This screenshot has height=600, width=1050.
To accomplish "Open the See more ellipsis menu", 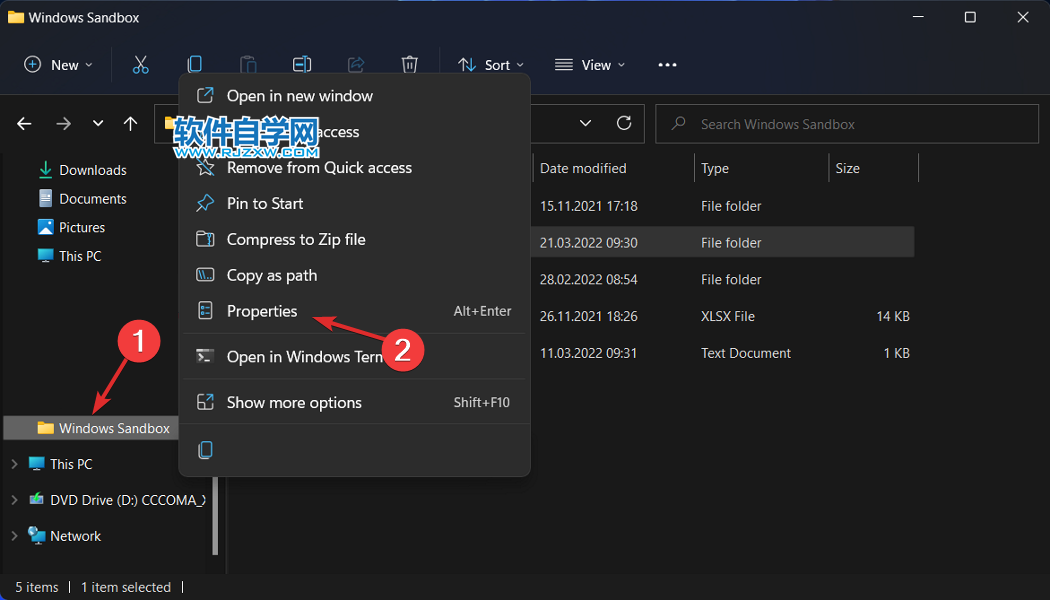I will click(667, 65).
